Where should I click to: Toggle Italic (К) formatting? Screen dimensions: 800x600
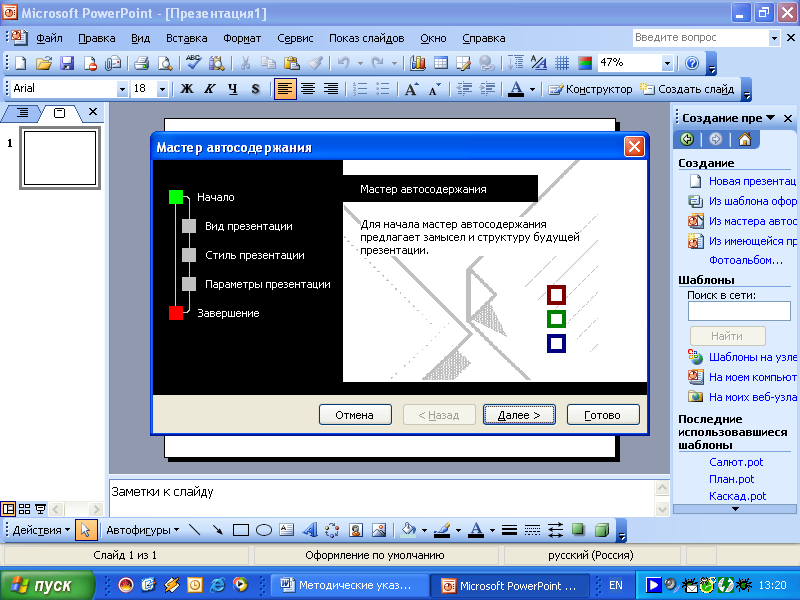(x=210, y=89)
